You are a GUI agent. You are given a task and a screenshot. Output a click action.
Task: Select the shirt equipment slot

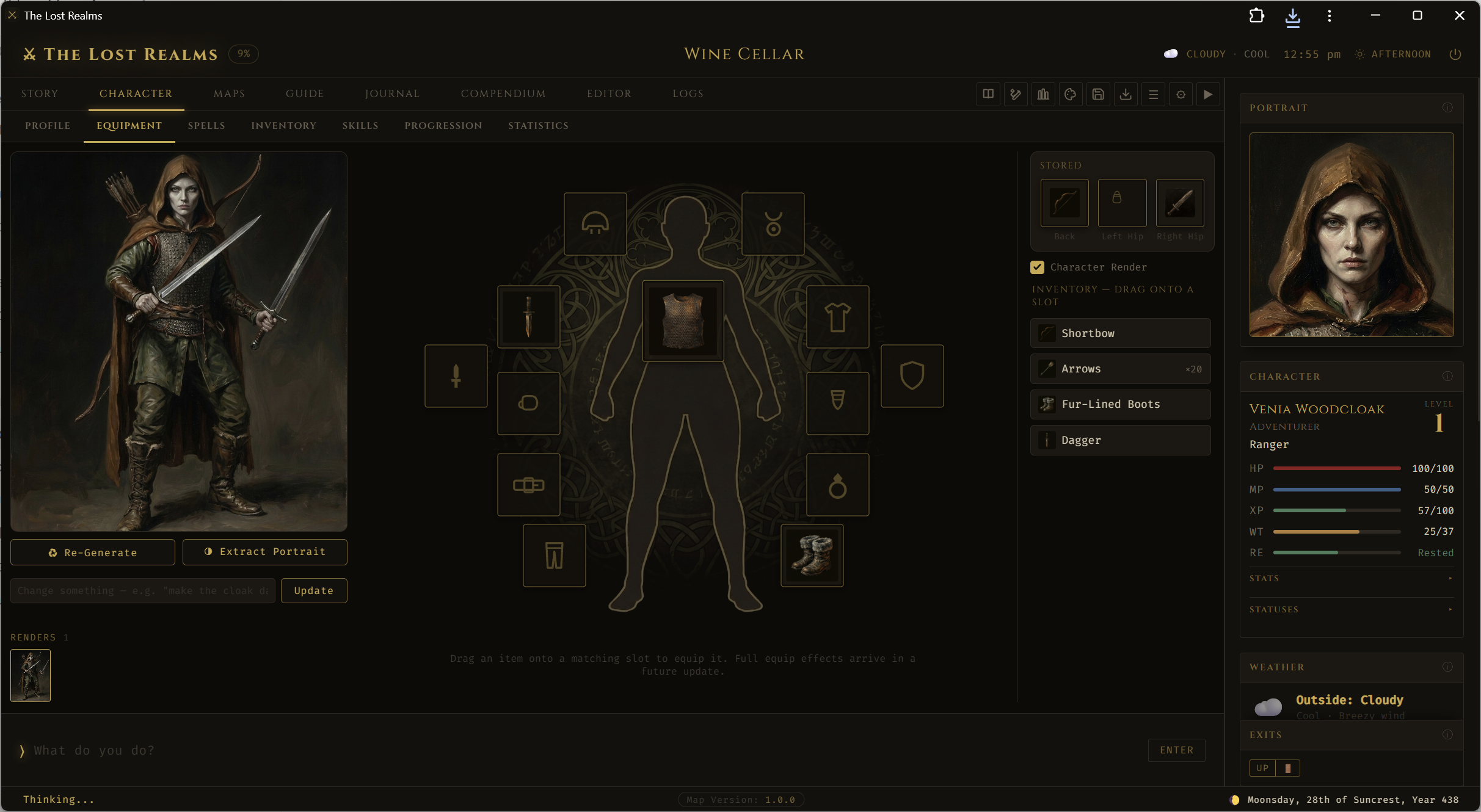click(837, 317)
